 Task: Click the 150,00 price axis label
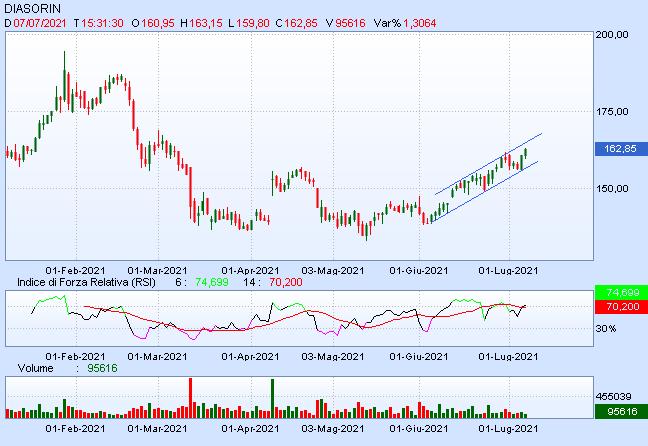(x=612, y=188)
